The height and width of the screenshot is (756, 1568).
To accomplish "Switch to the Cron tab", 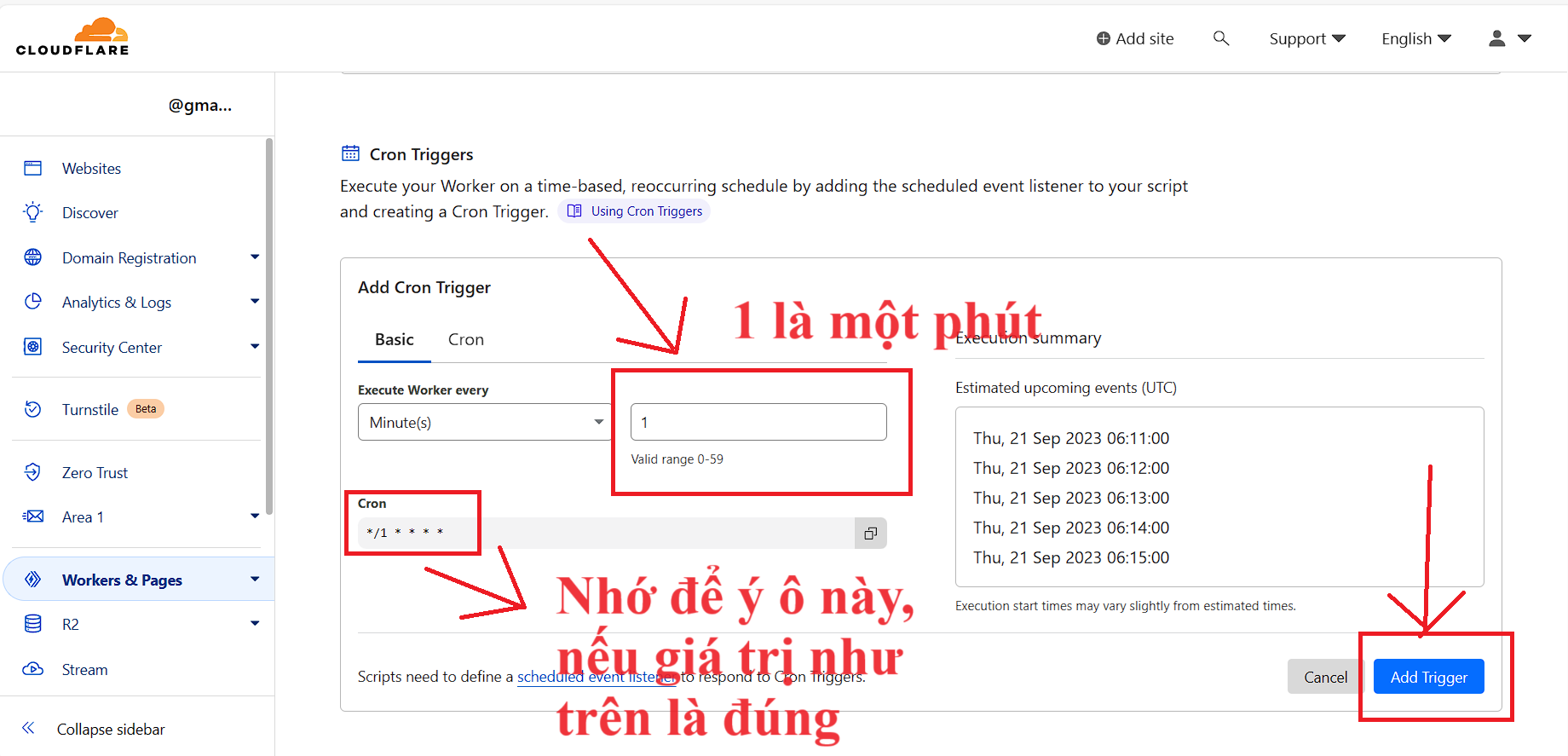I will (x=466, y=339).
